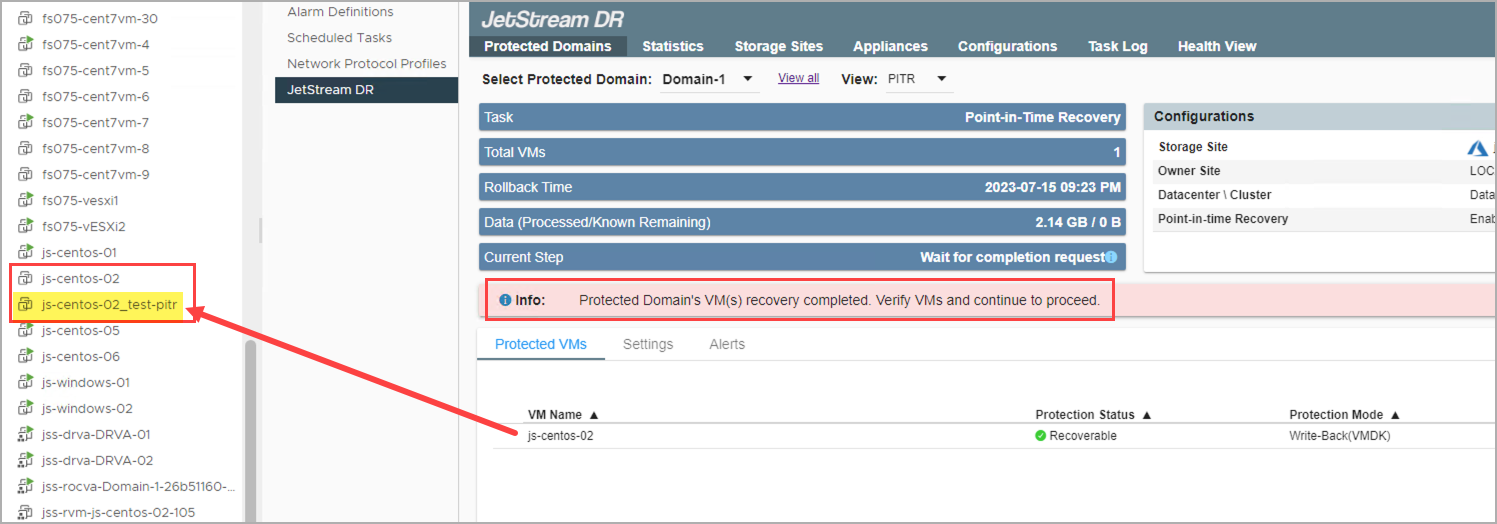Switch to the Statistics tab
This screenshot has height=524, width=1497.
tap(672, 46)
